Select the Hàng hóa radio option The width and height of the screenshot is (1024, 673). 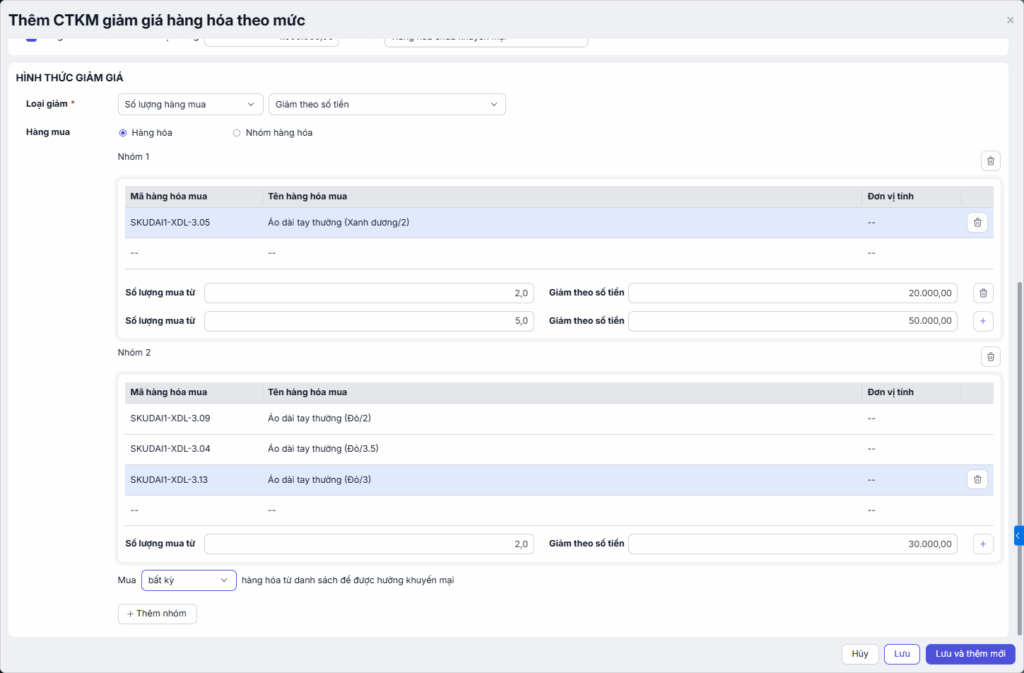click(x=123, y=132)
